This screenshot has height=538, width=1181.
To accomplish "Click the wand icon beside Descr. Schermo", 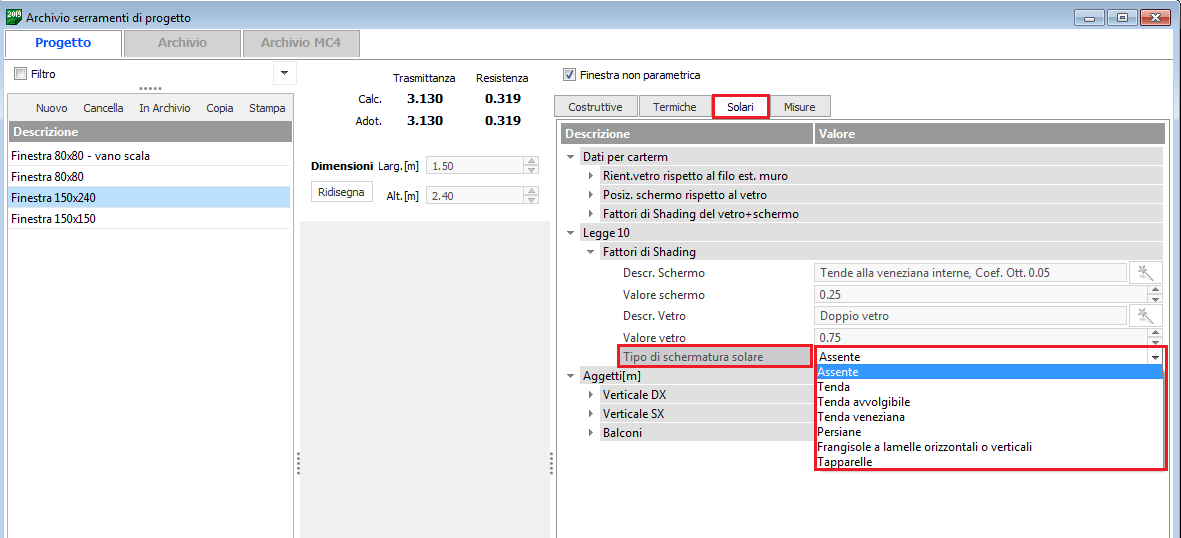I will pyautogui.click(x=1145, y=273).
